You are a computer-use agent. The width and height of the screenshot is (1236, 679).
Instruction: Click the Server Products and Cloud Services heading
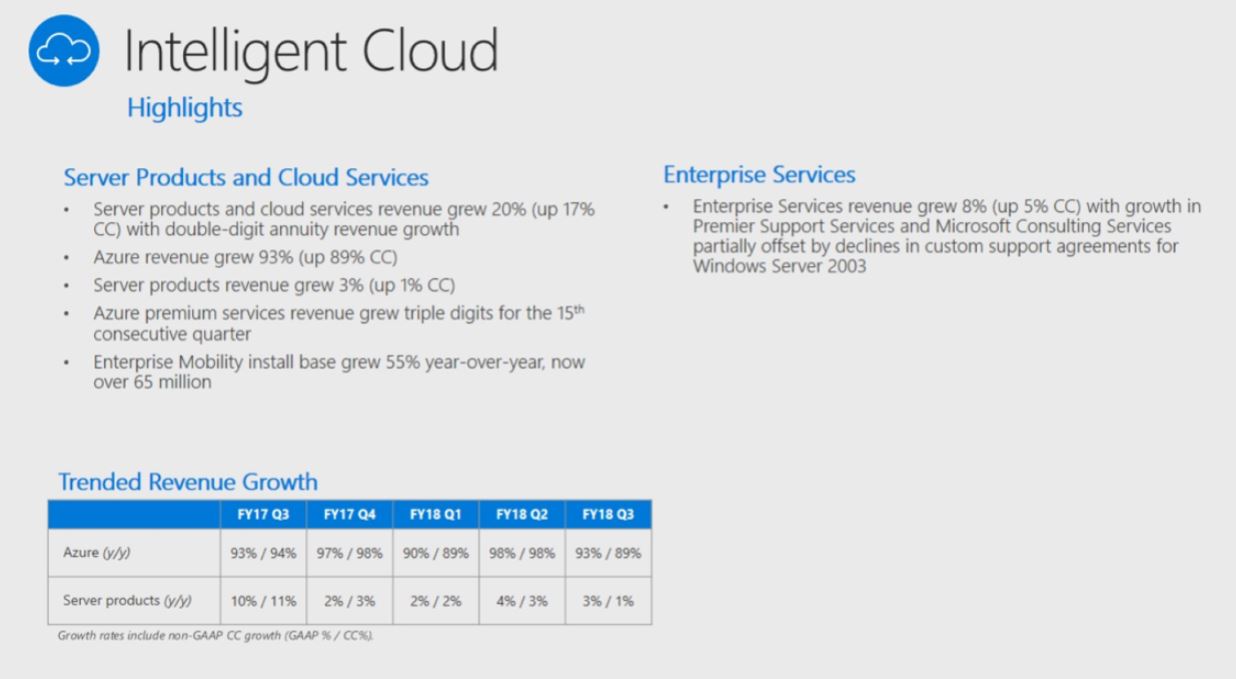pyautogui.click(x=246, y=178)
